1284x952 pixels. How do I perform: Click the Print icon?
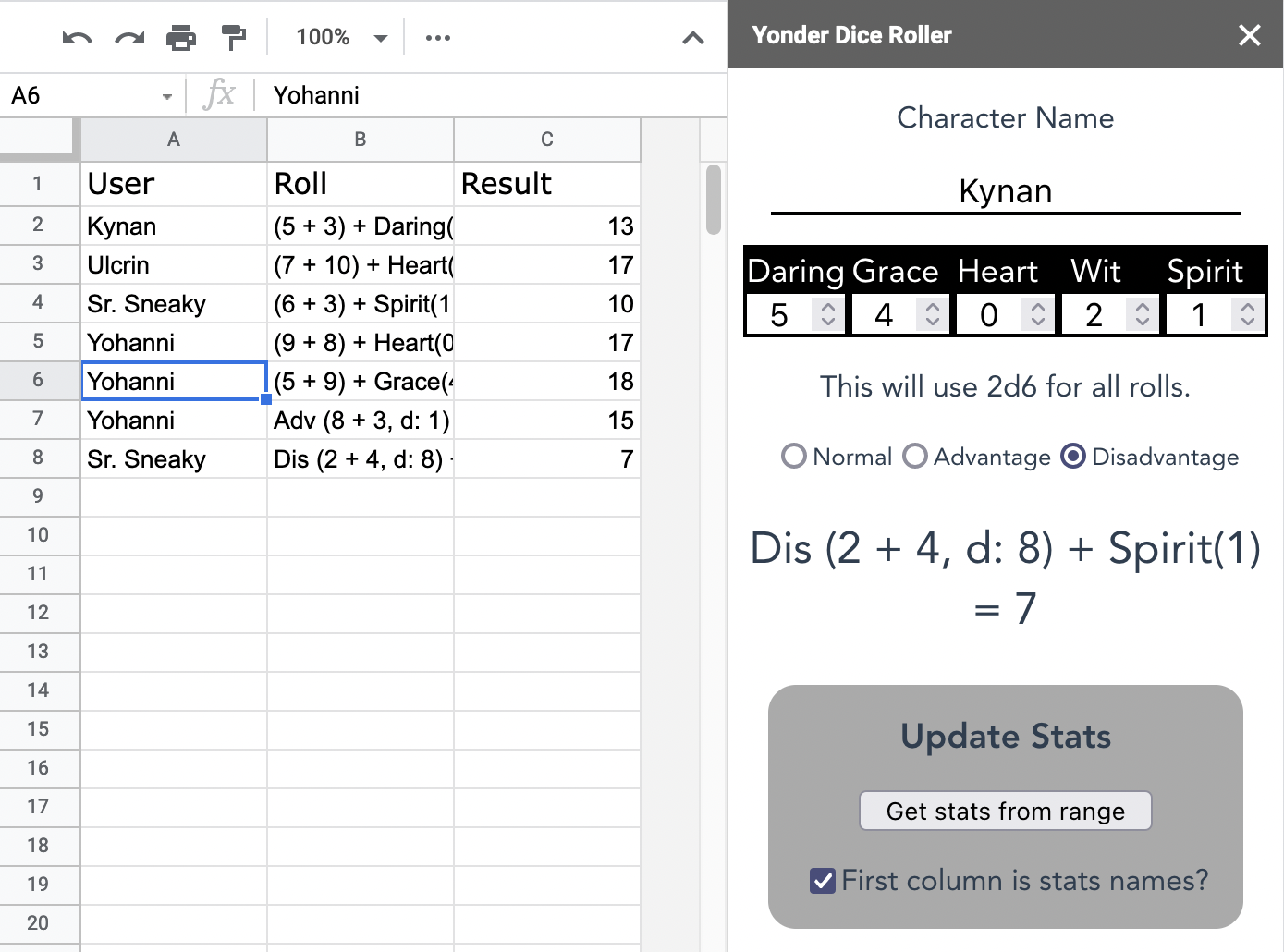[181, 38]
